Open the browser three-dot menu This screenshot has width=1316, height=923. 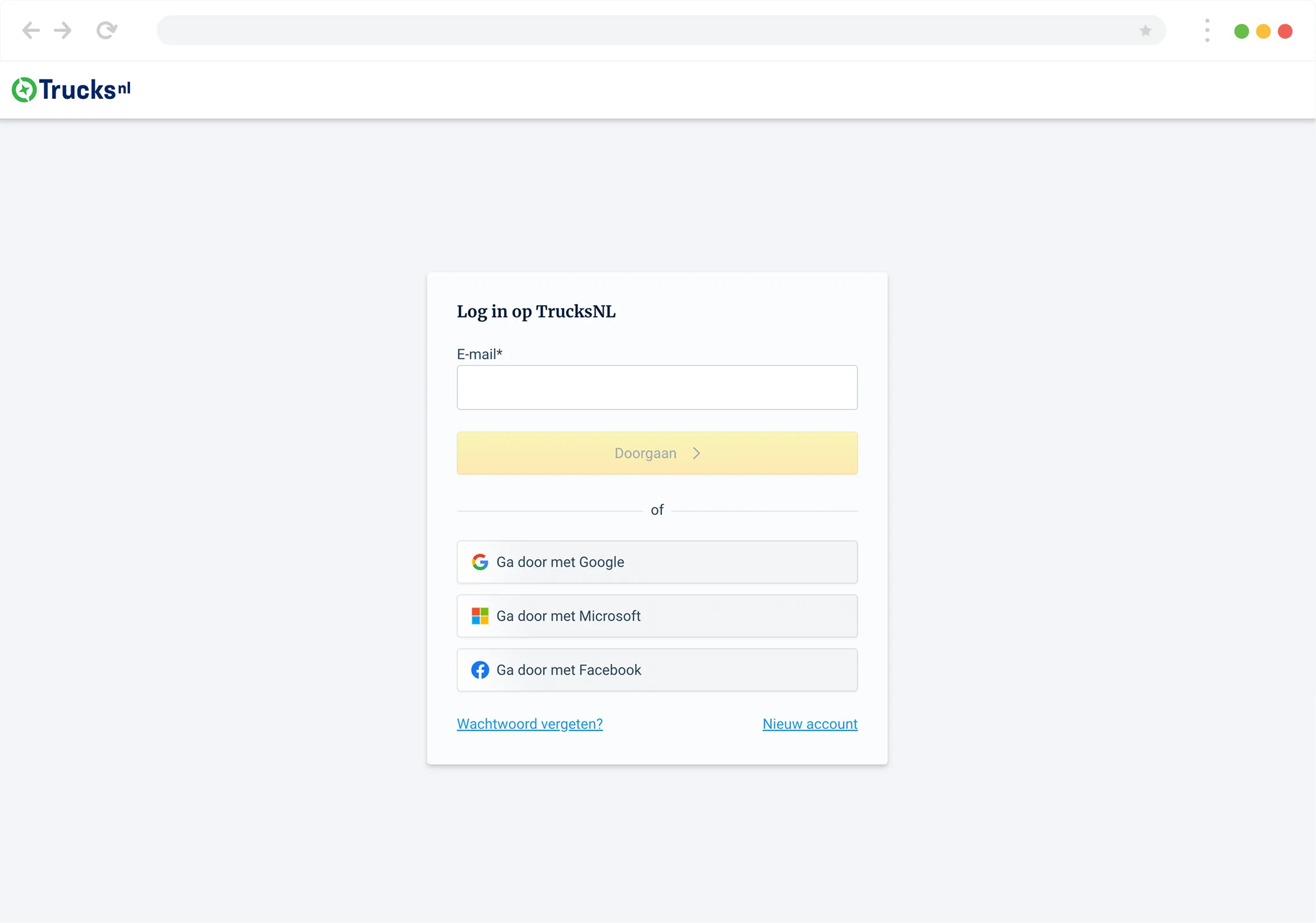(1207, 31)
